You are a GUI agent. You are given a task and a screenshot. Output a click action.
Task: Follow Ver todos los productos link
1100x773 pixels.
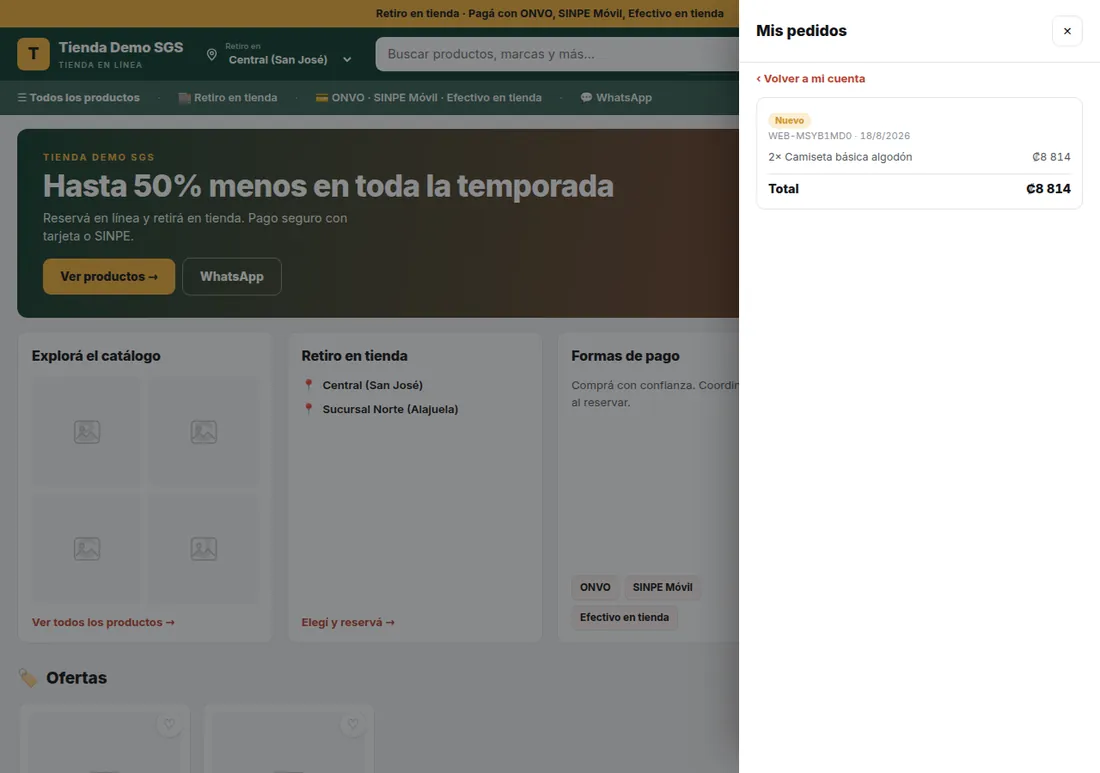click(103, 622)
